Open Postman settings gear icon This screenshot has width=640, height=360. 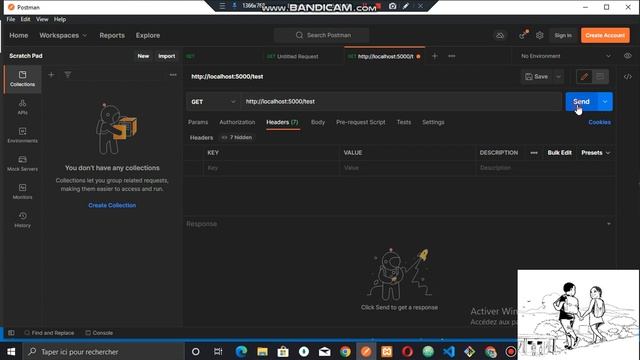tap(540, 36)
